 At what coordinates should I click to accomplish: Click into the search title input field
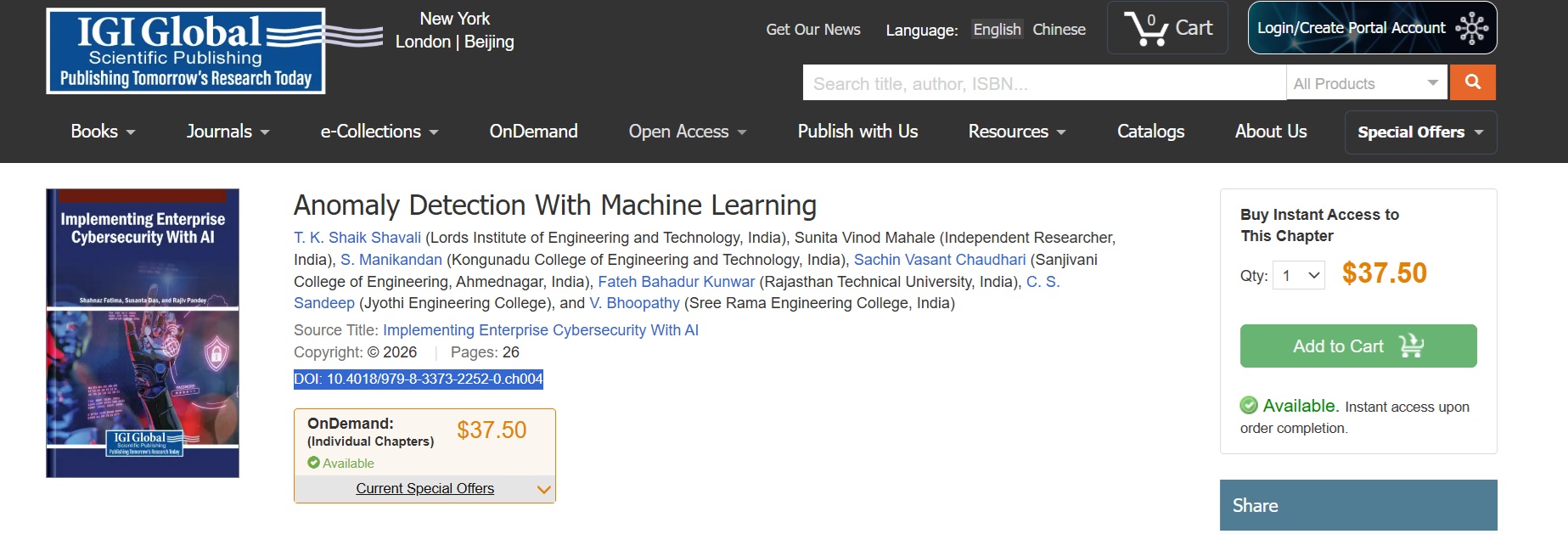(x=1043, y=83)
